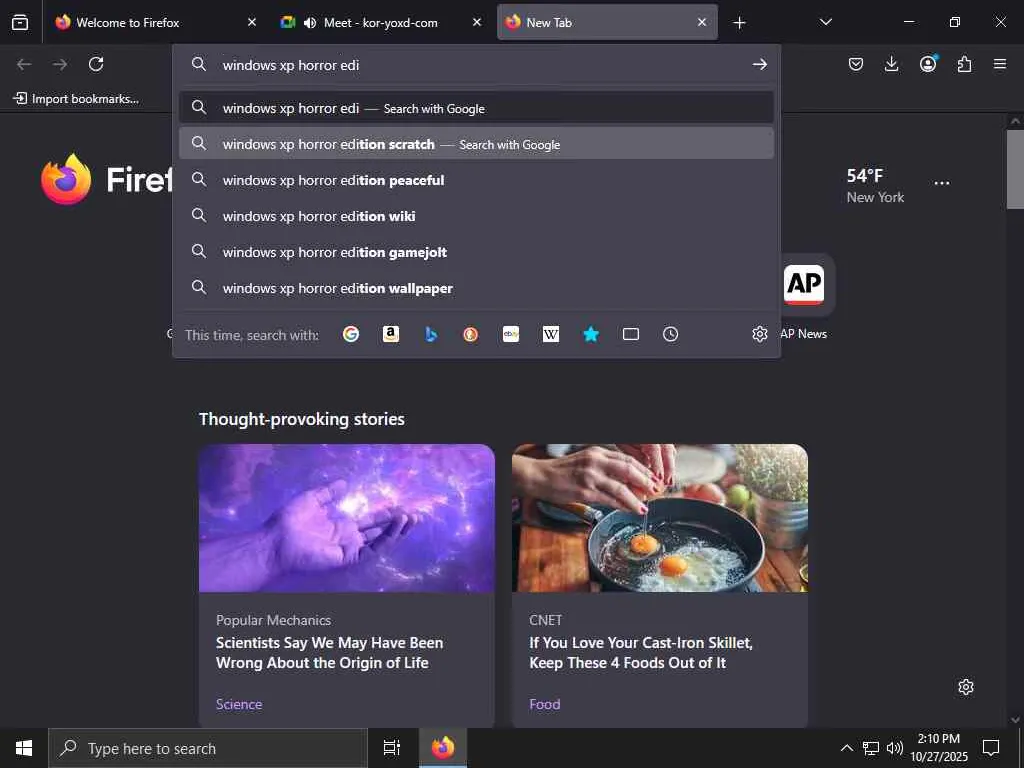
Task: Close the New Tab tab
Action: (702, 22)
